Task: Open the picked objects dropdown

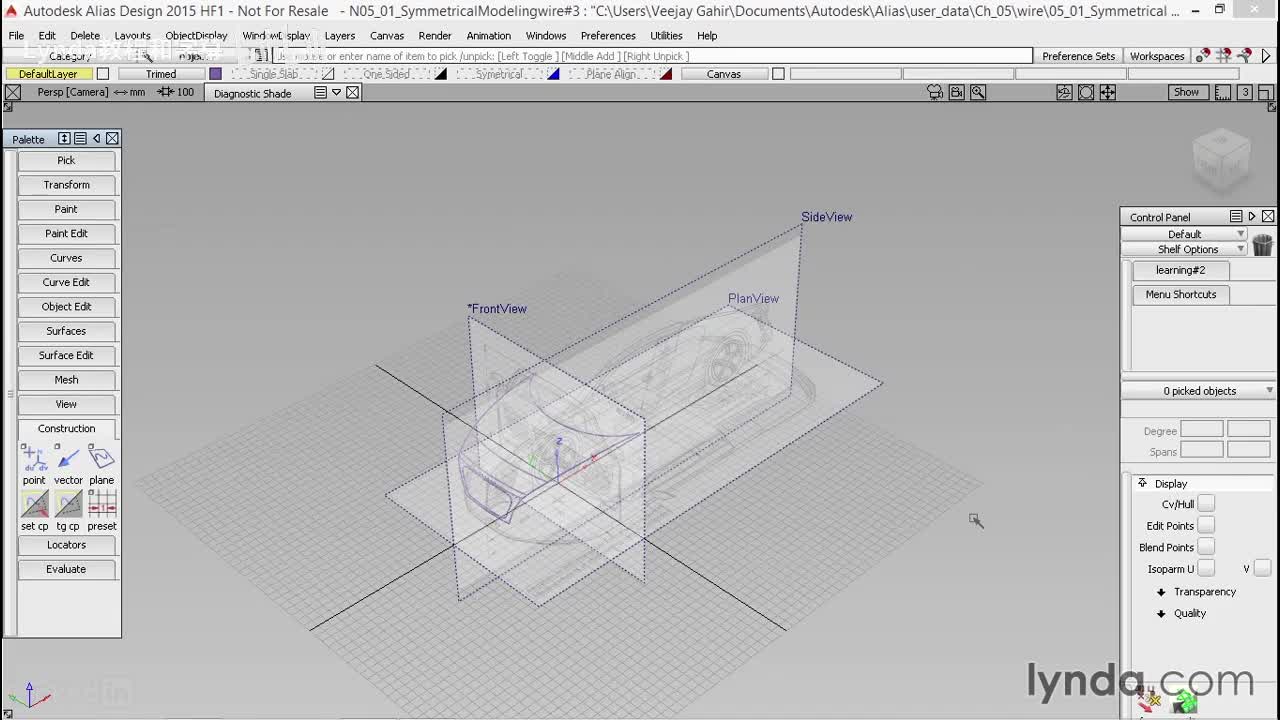Action: click(1199, 391)
